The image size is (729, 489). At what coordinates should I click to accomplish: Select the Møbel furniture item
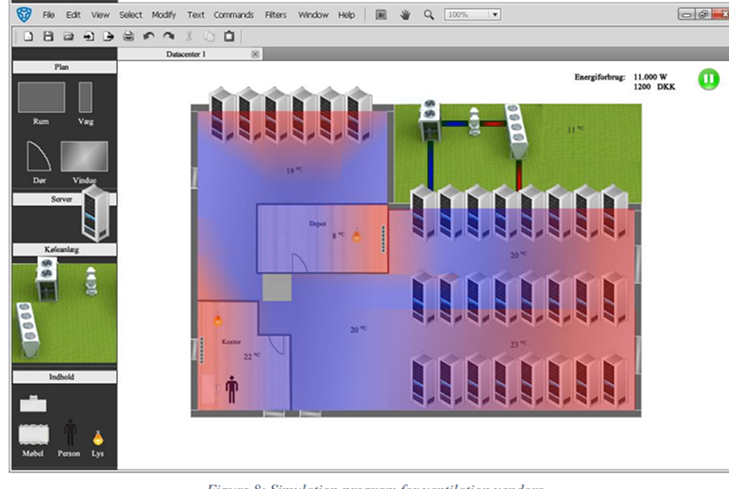[x=33, y=435]
